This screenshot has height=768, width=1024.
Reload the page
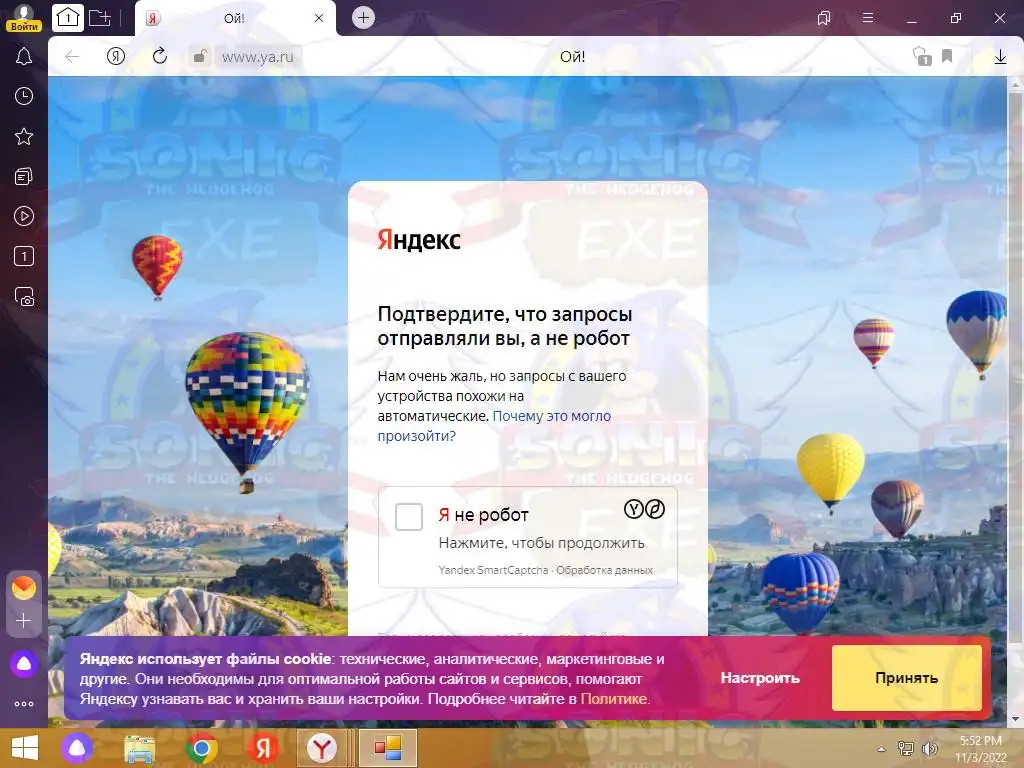[160, 57]
